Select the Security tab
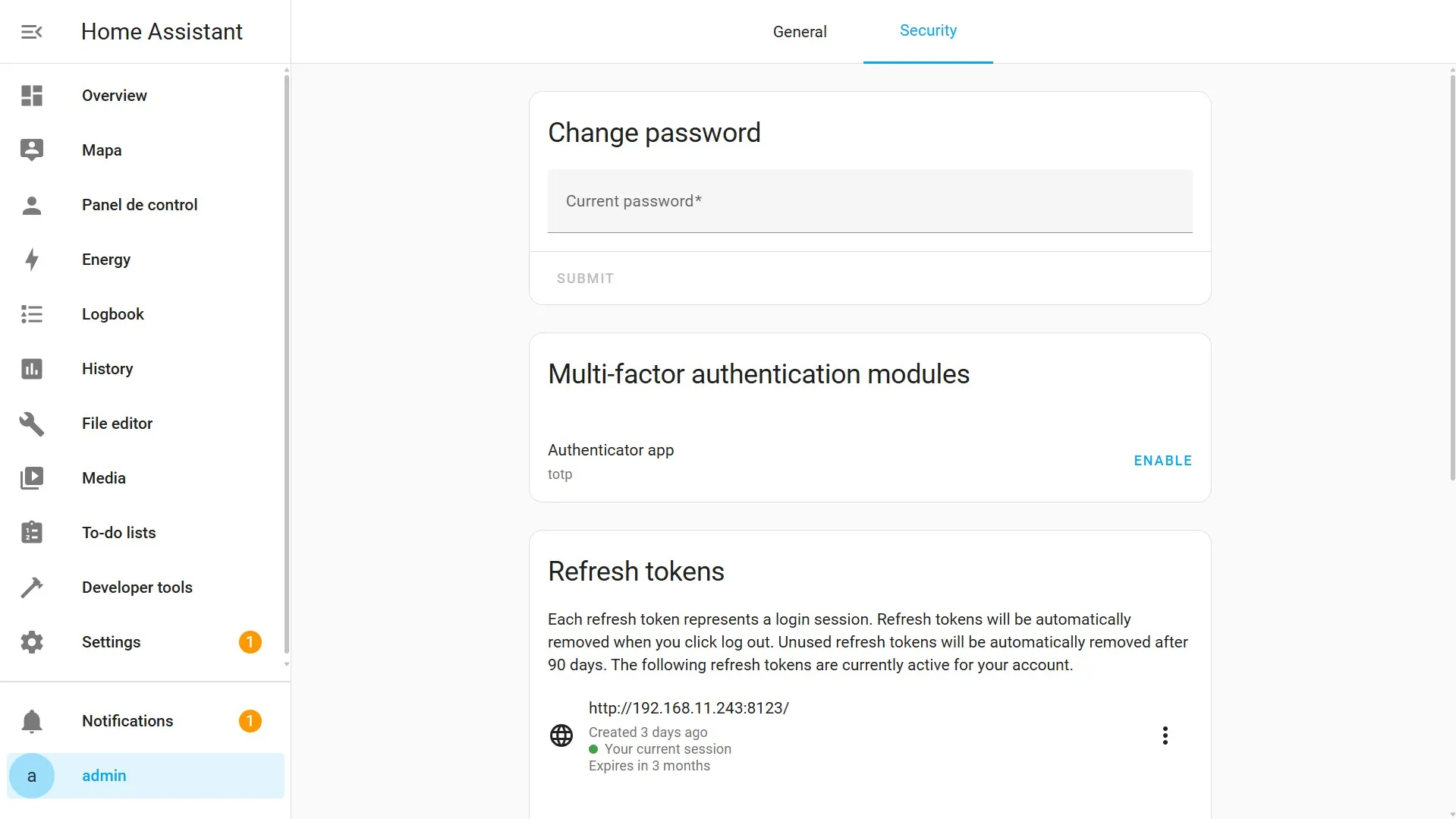 [928, 31]
